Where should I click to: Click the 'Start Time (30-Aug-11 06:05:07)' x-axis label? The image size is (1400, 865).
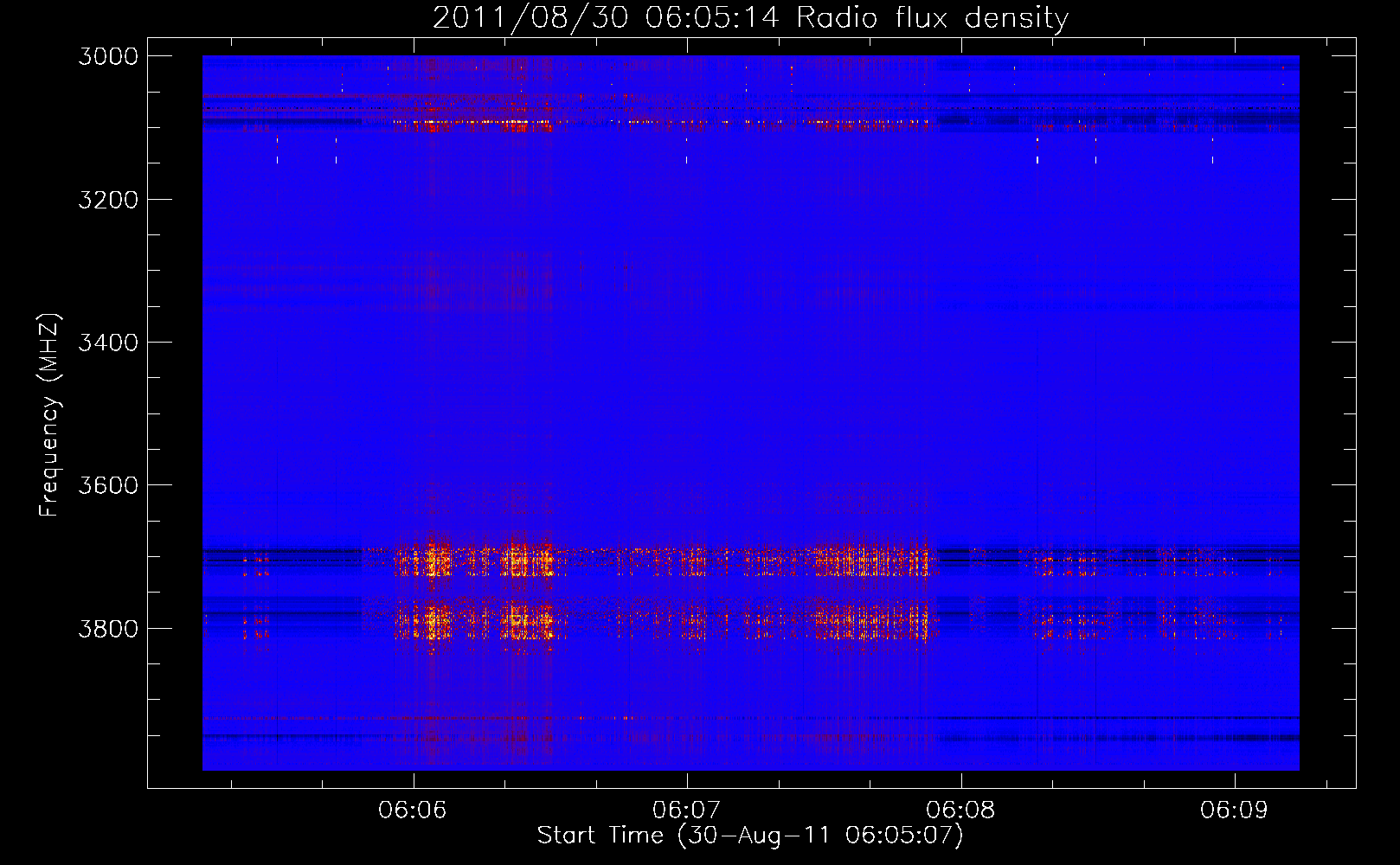[x=750, y=836]
